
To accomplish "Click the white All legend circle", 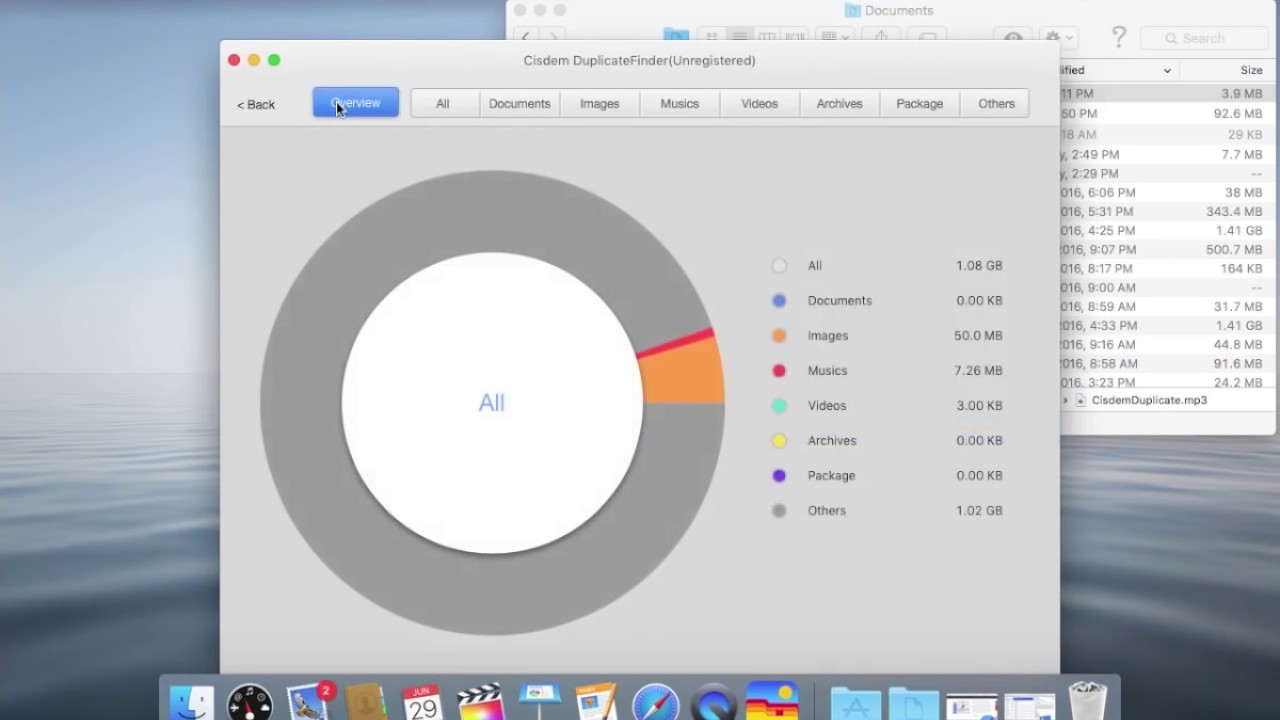I will pyautogui.click(x=779, y=266).
